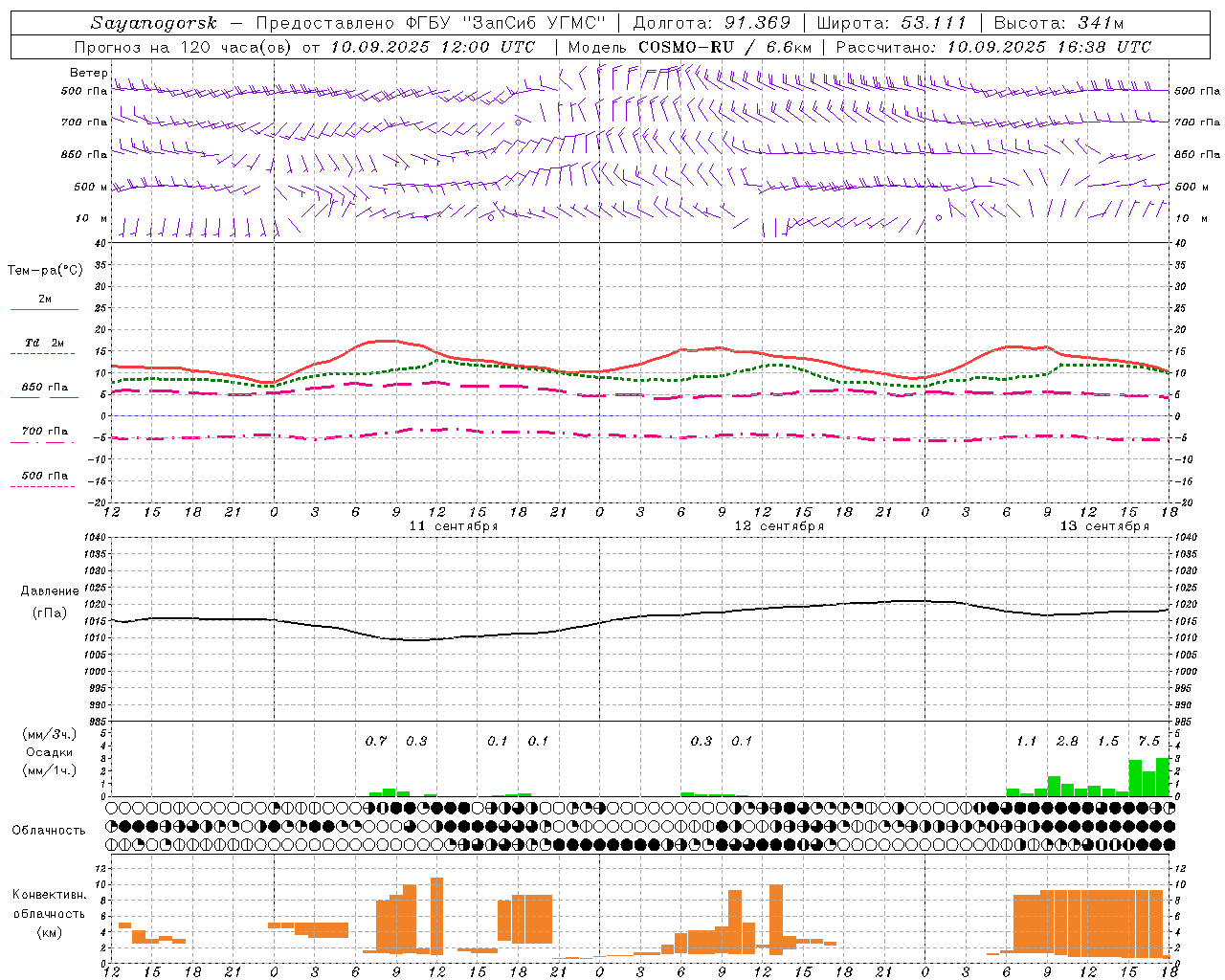Click the 7.5 precipitation amount value
Viewport: 1225px width, 980px height.
[1148, 741]
